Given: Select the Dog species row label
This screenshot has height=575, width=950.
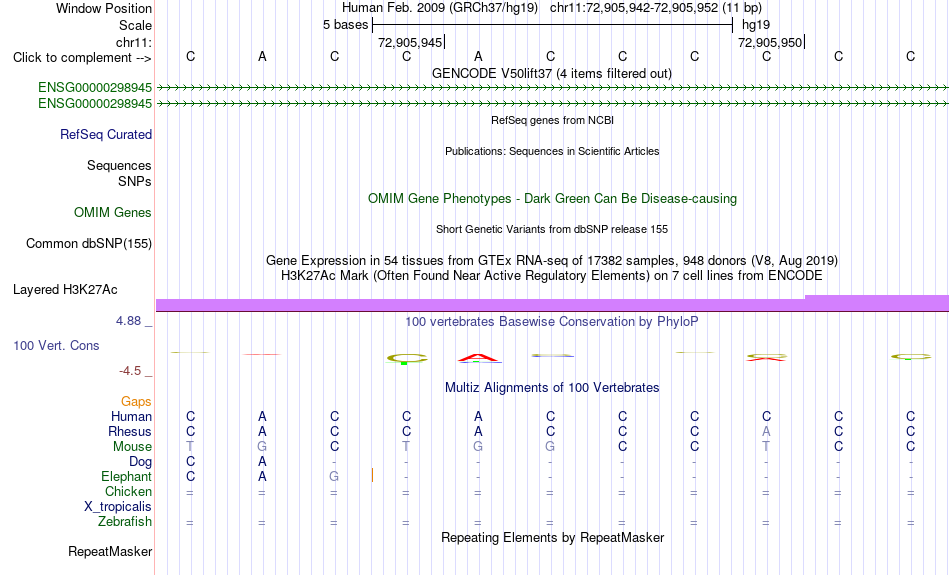Looking at the screenshot, I should [x=141, y=462].
